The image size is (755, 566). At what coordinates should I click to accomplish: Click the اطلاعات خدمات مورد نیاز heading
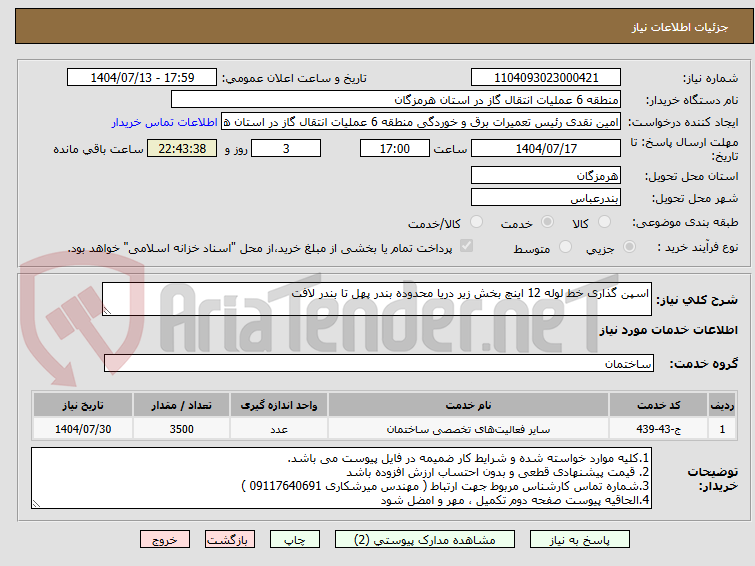tap(668, 330)
